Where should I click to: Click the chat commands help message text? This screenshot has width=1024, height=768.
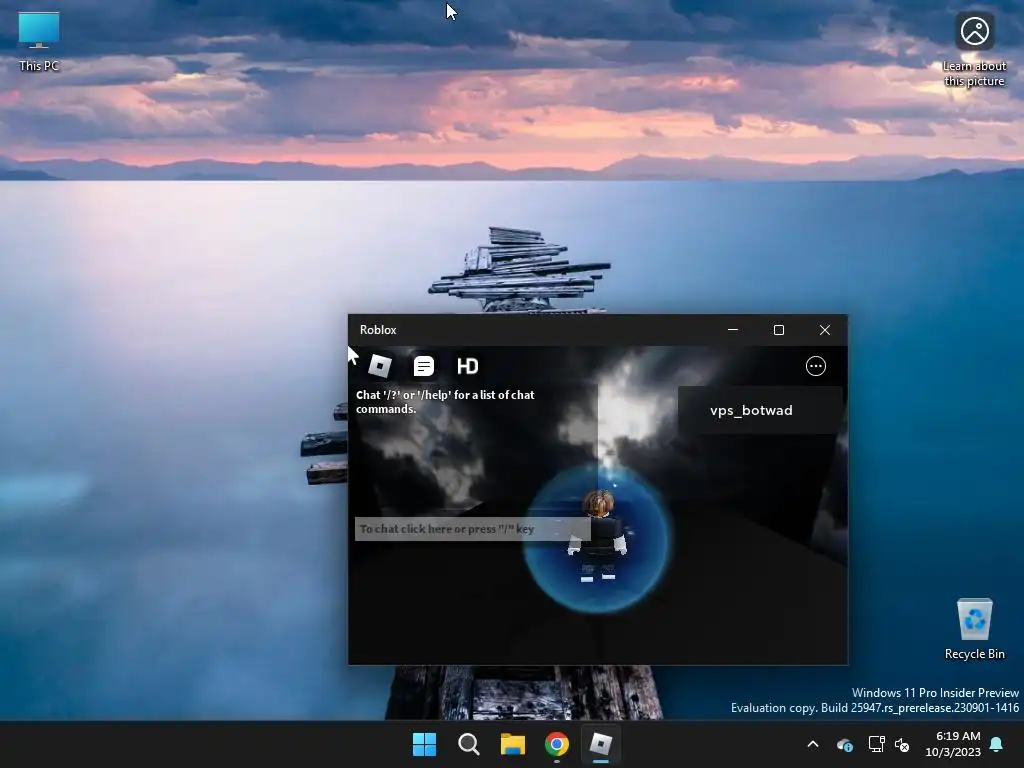click(445, 402)
